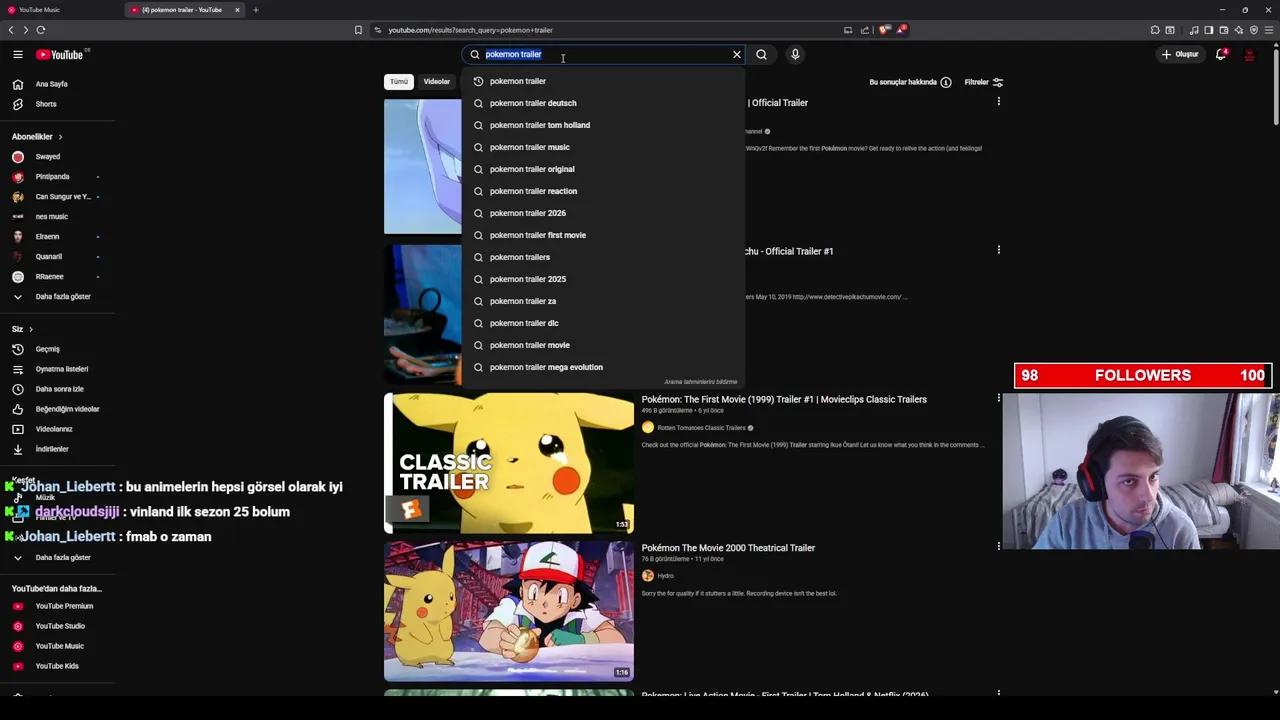Select suggestion pokemon trailer deutsch
The height and width of the screenshot is (720, 1280).
point(603,103)
